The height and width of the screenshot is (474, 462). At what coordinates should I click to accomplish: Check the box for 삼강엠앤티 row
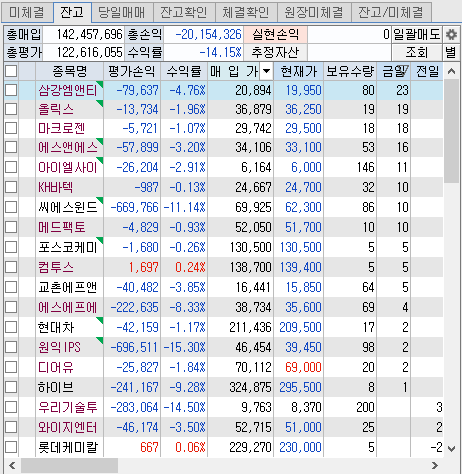point(11,90)
